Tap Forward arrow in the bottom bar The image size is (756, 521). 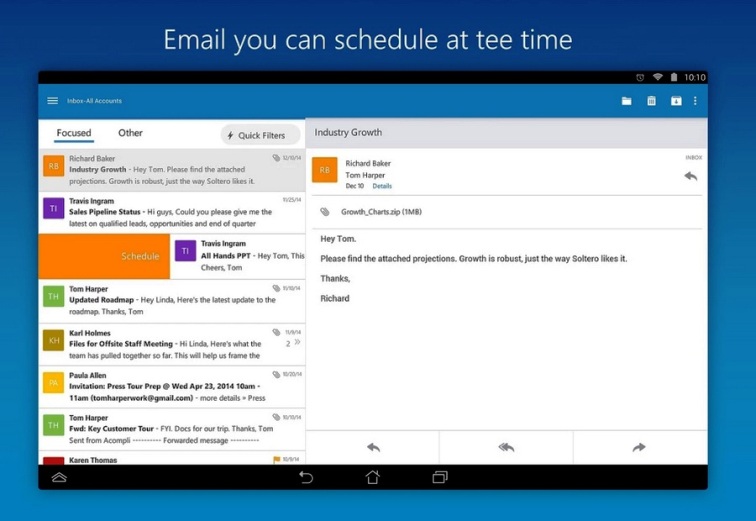[x=639, y=447]
